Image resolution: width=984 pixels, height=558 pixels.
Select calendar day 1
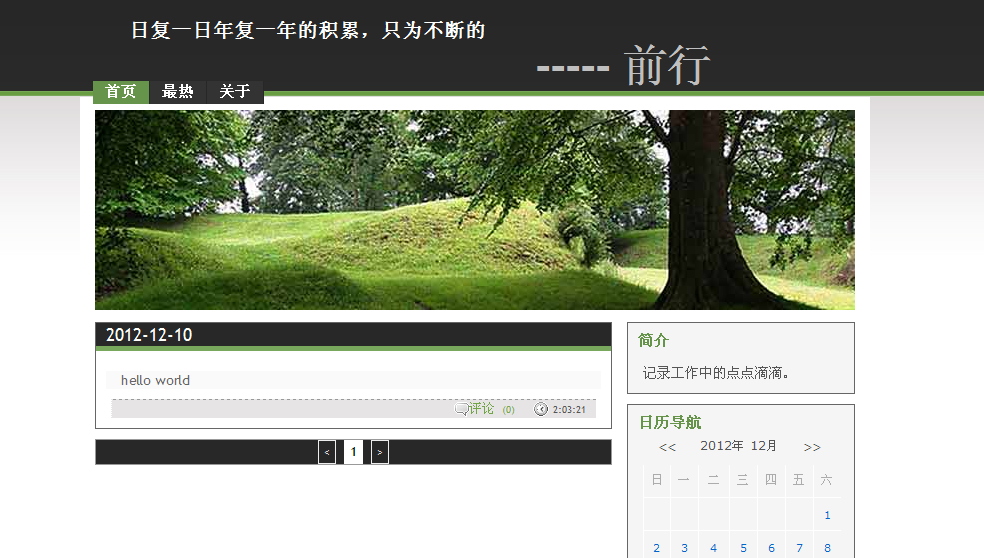click(827, 515)
